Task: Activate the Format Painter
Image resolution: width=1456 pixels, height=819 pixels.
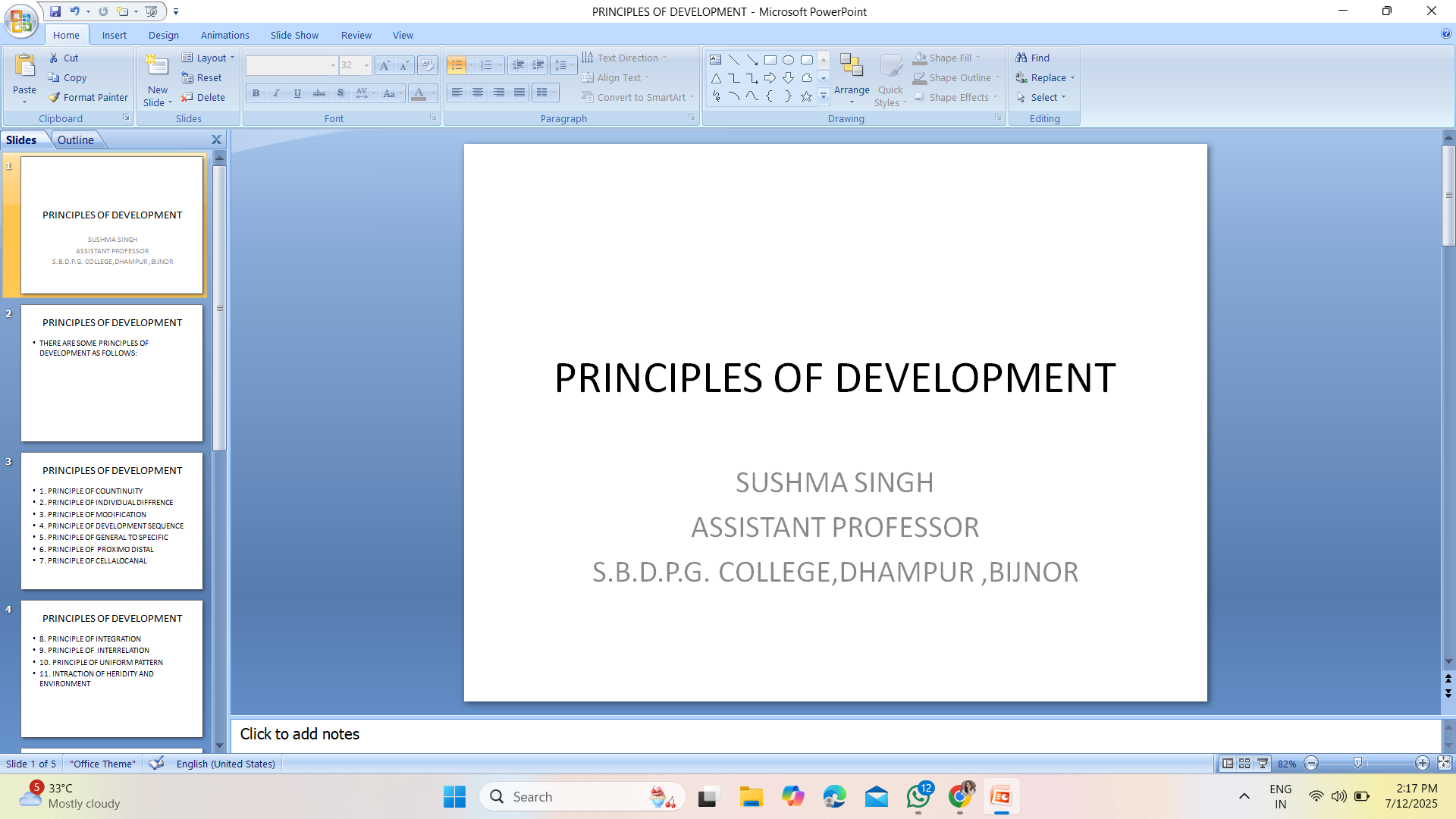Action: [88, 97]
